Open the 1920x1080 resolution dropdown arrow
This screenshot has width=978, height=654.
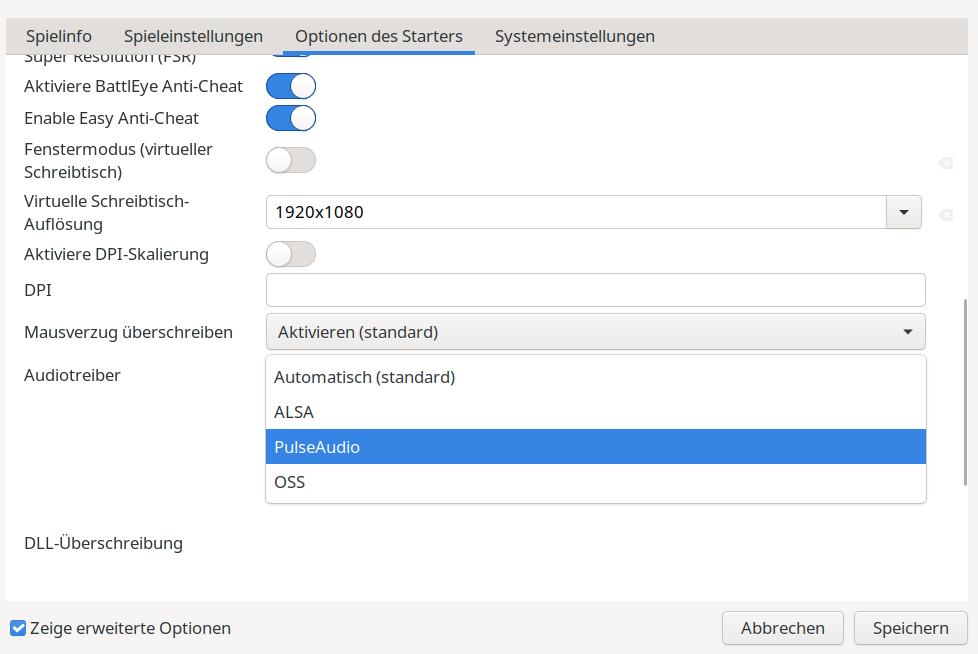pos(904,212)
